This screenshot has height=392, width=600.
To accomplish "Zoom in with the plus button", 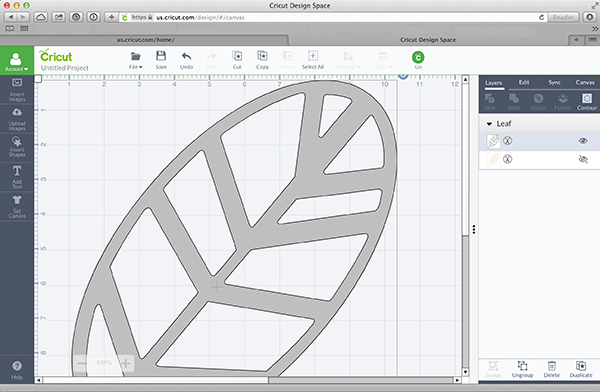I will click(x=126, y=363).
